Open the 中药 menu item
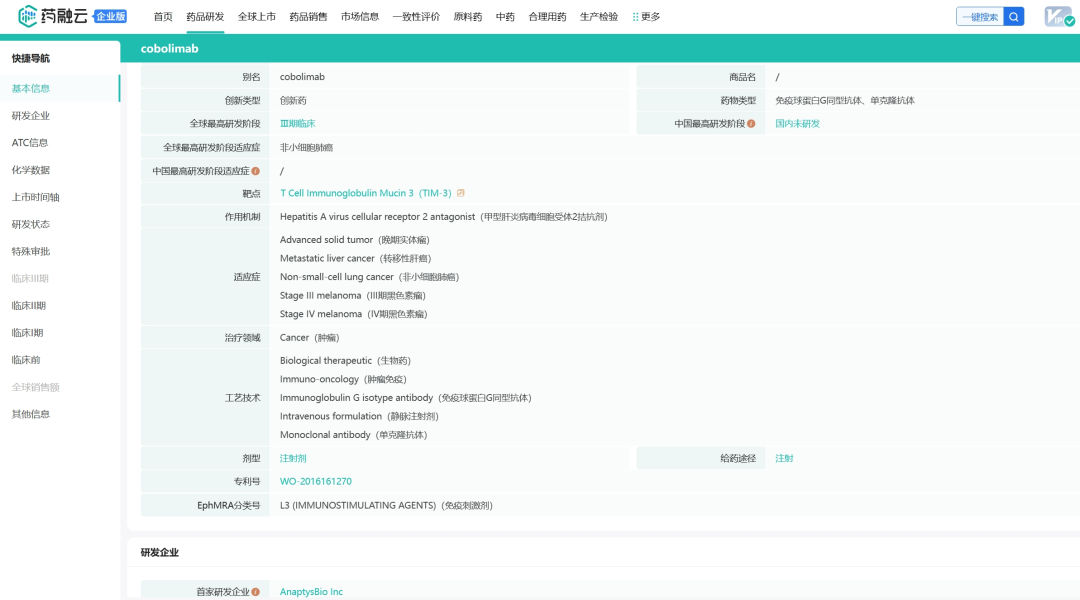The width and height of the screenshot is (1080, 600). click(506, 17)
